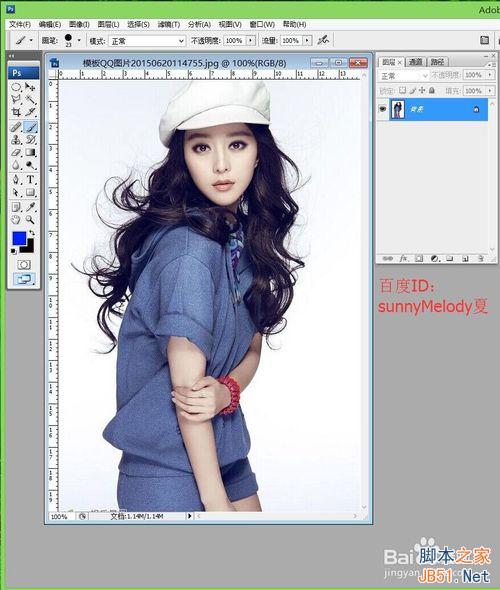
Task: Open the brush mode 正常 dropdown
Action: [147, 41]
